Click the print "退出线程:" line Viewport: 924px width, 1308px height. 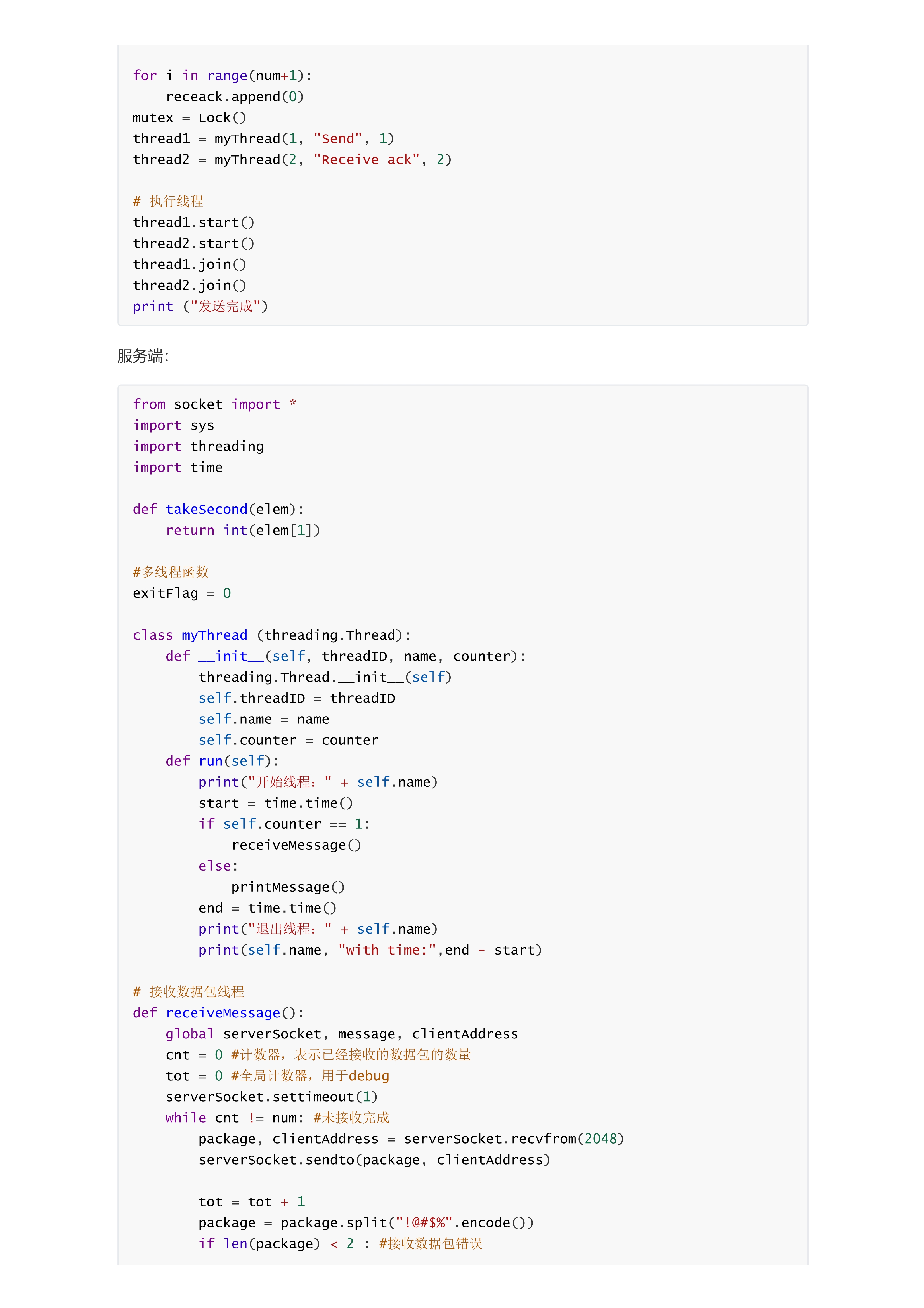point(318,929)
